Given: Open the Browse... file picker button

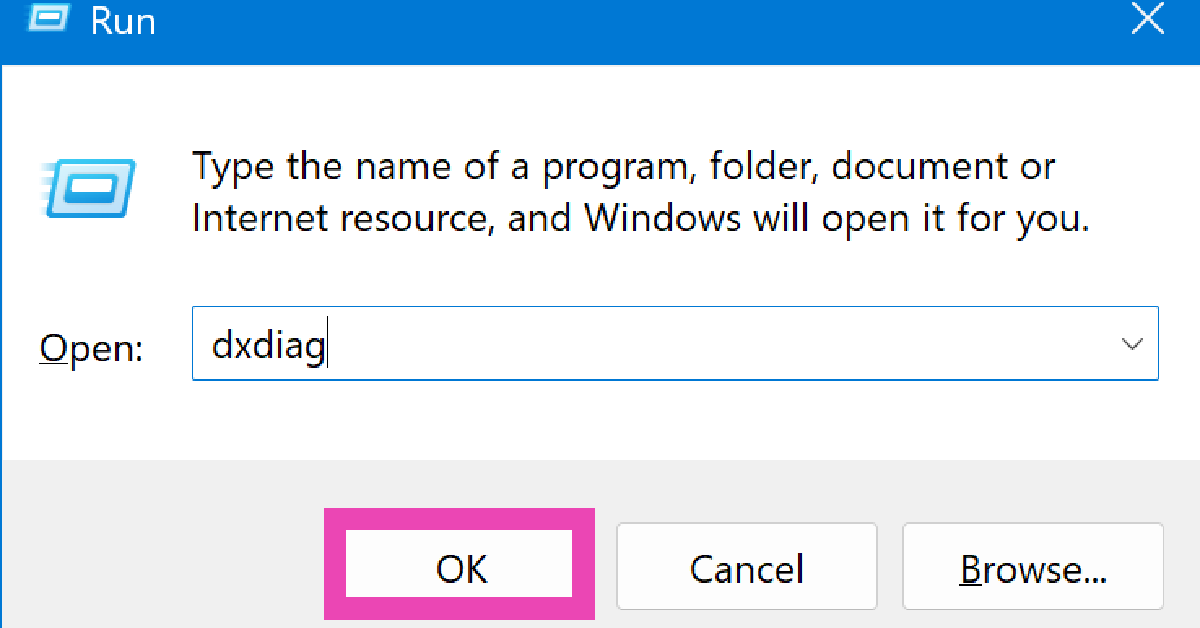Looking at the screenshot, I should [1033, 569].
